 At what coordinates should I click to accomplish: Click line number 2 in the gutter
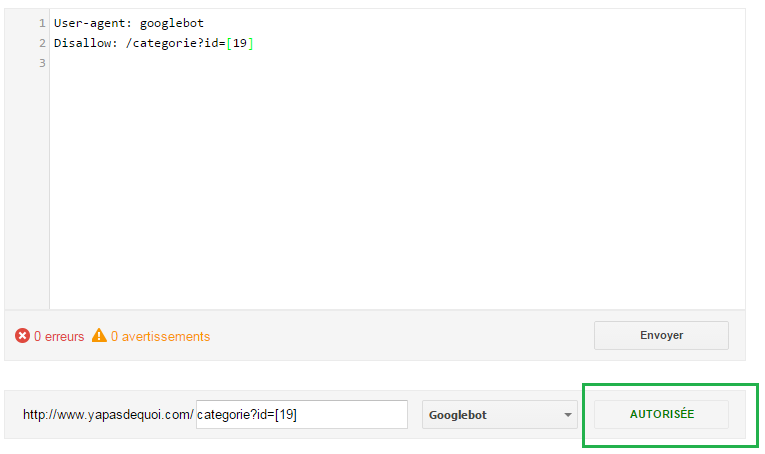pyautogui.click(x=42, y=43)
